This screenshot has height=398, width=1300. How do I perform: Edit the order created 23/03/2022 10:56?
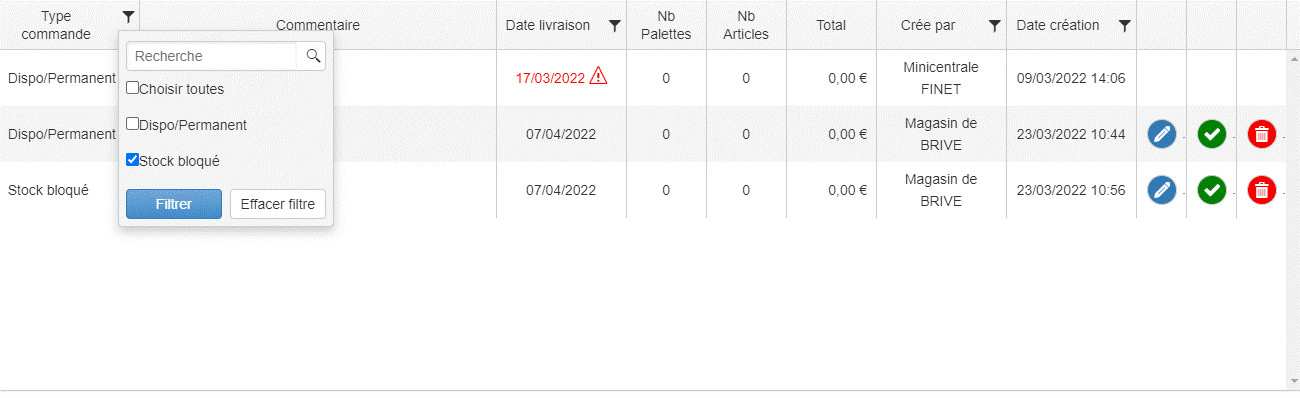tap(1162, 190)
